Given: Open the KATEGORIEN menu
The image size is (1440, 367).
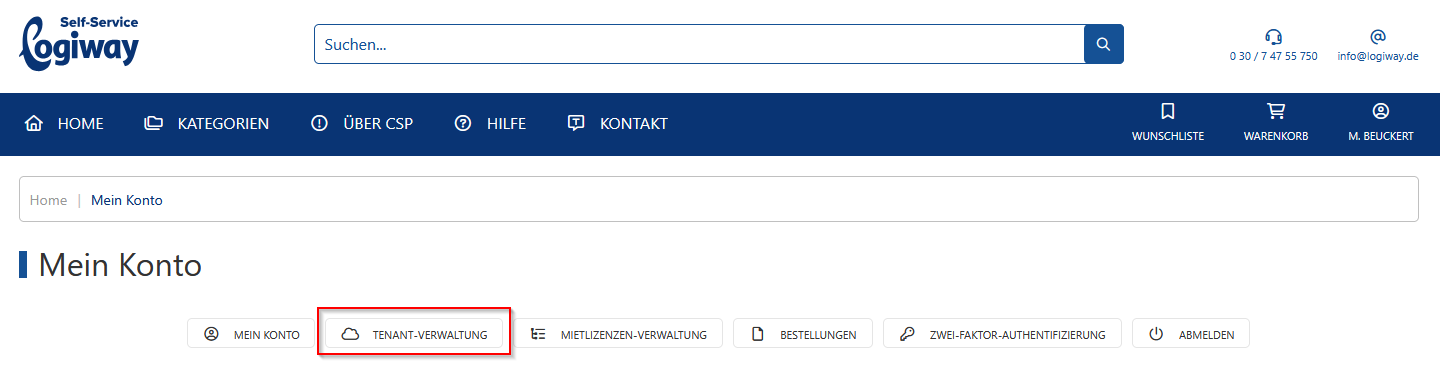Looking at the screenshot, I should (x=223, y=124).
